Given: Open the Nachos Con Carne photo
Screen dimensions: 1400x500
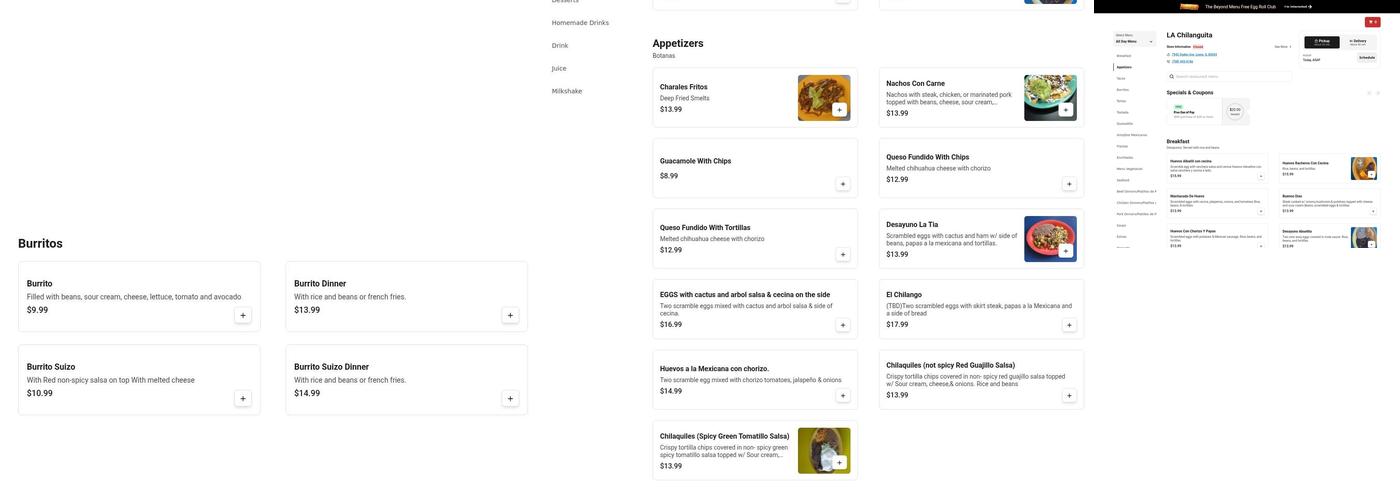Looking at the screenshot, I should tap(1050, 98).
